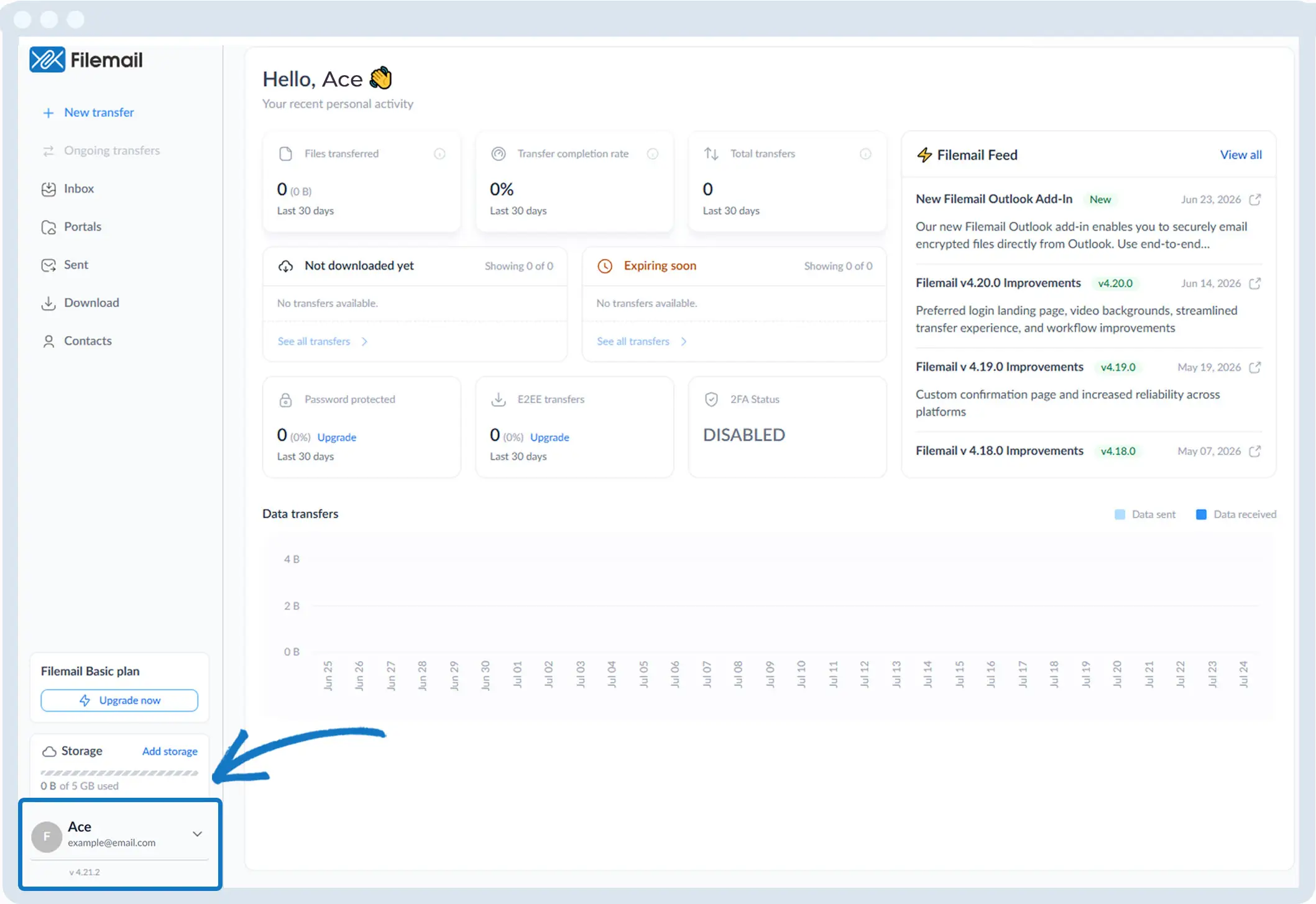The image size is (1316, 904).
Task: Click the light blue Data sent swatch
Action: tap(1120, 514)
